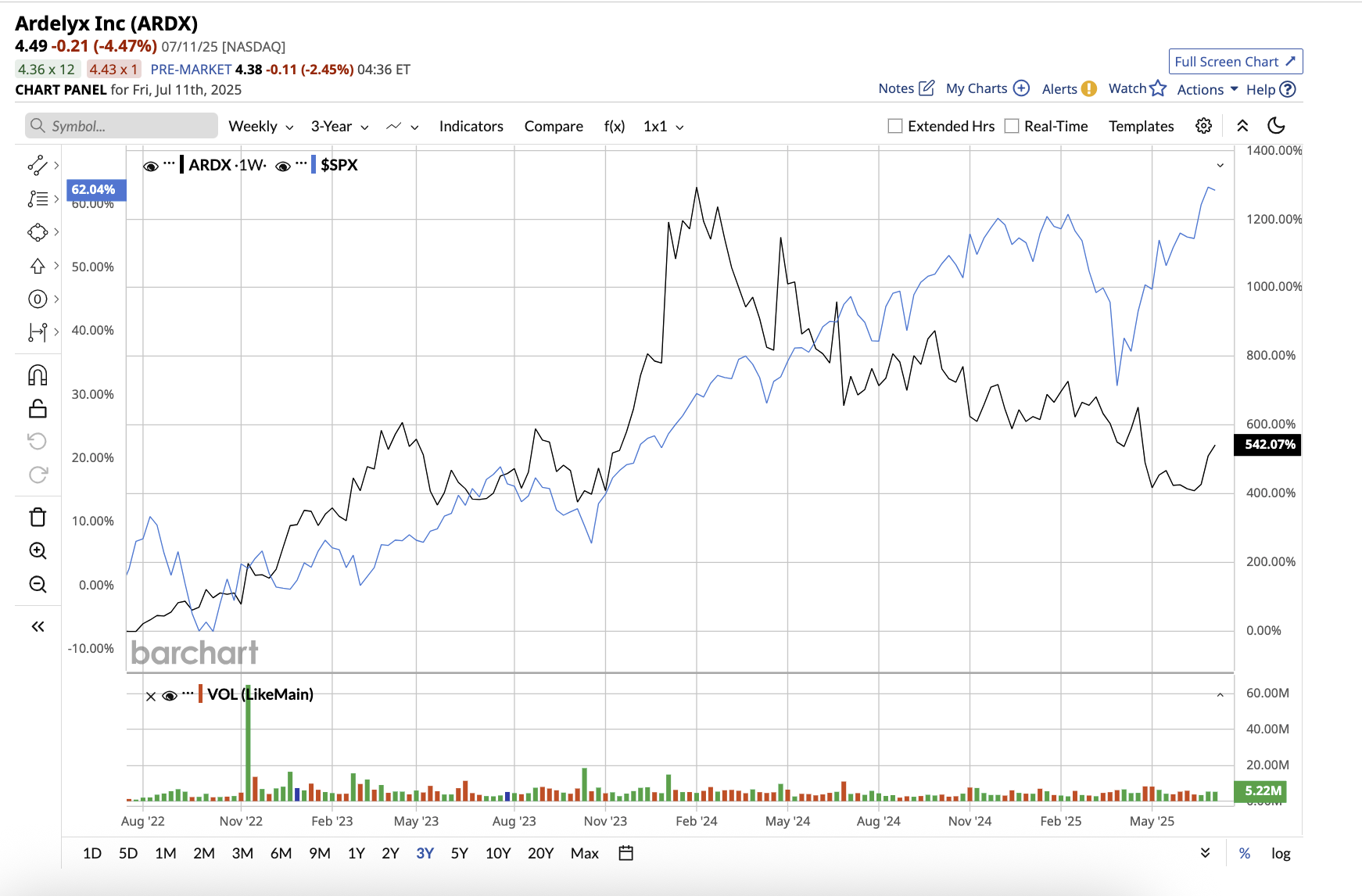Lock all drawings with padlock icon

(x=38, y=409)
